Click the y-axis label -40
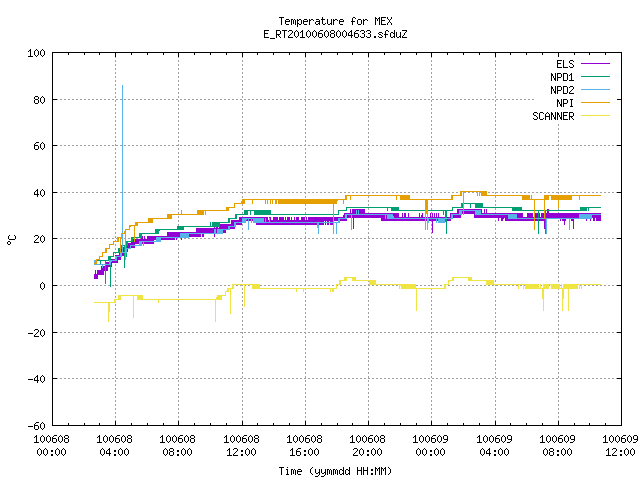The image size is (640, 480). click(x=36, y=379)
